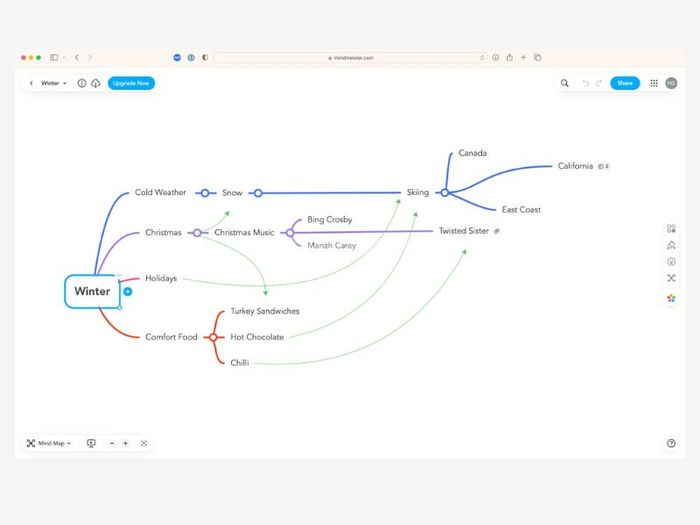700x525 pixels.
Task: Open the map info icon
Action: coord(82,83)
